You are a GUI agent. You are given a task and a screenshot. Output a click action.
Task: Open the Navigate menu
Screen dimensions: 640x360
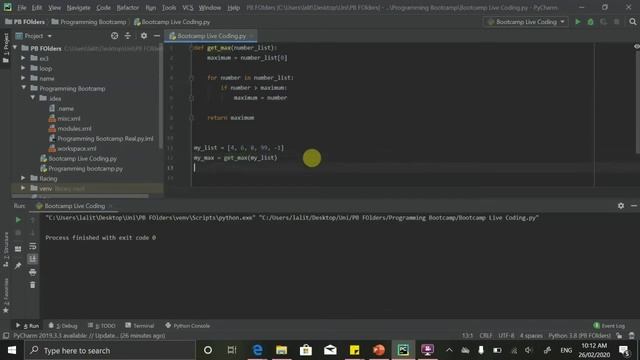(78, 8)
